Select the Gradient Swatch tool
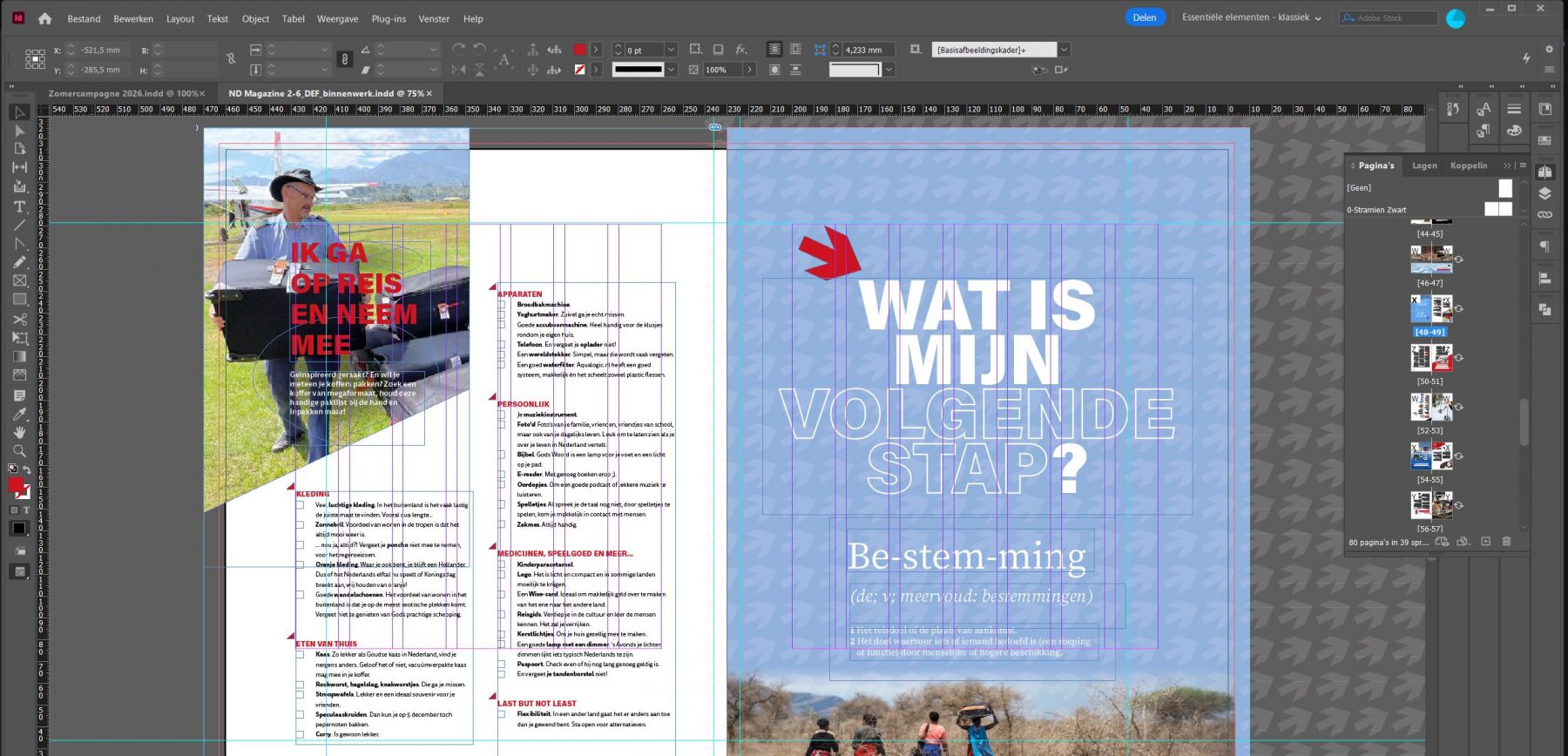The image size is (1568, 756). pos(19,356)
